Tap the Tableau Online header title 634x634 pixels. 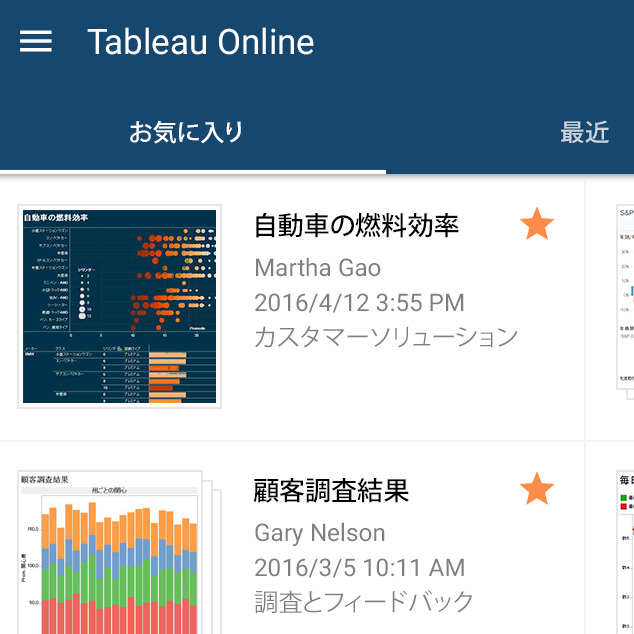200,42
